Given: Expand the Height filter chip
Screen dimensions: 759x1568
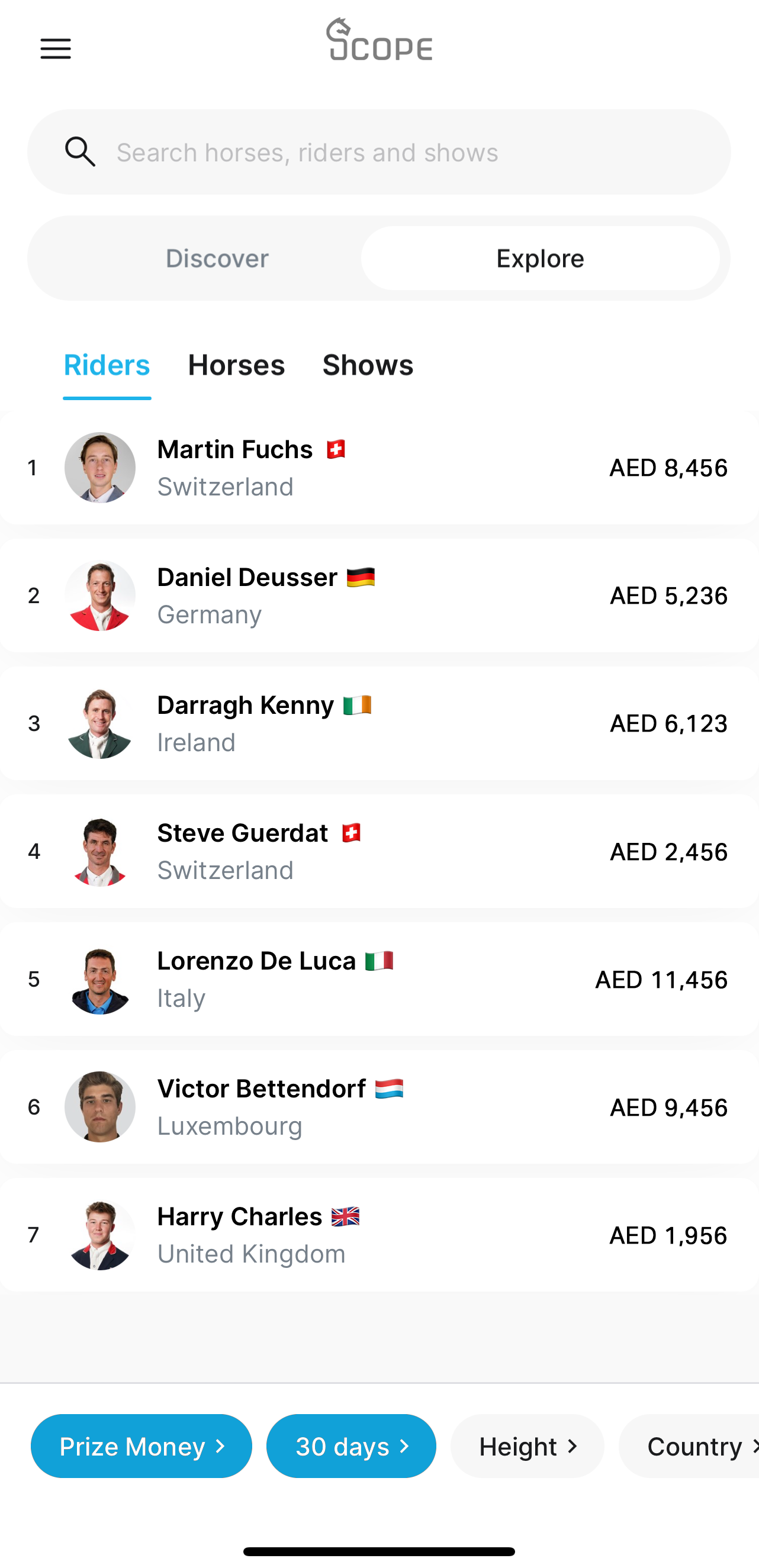Looking at the screenshot, I should [x=527, y=1445].
